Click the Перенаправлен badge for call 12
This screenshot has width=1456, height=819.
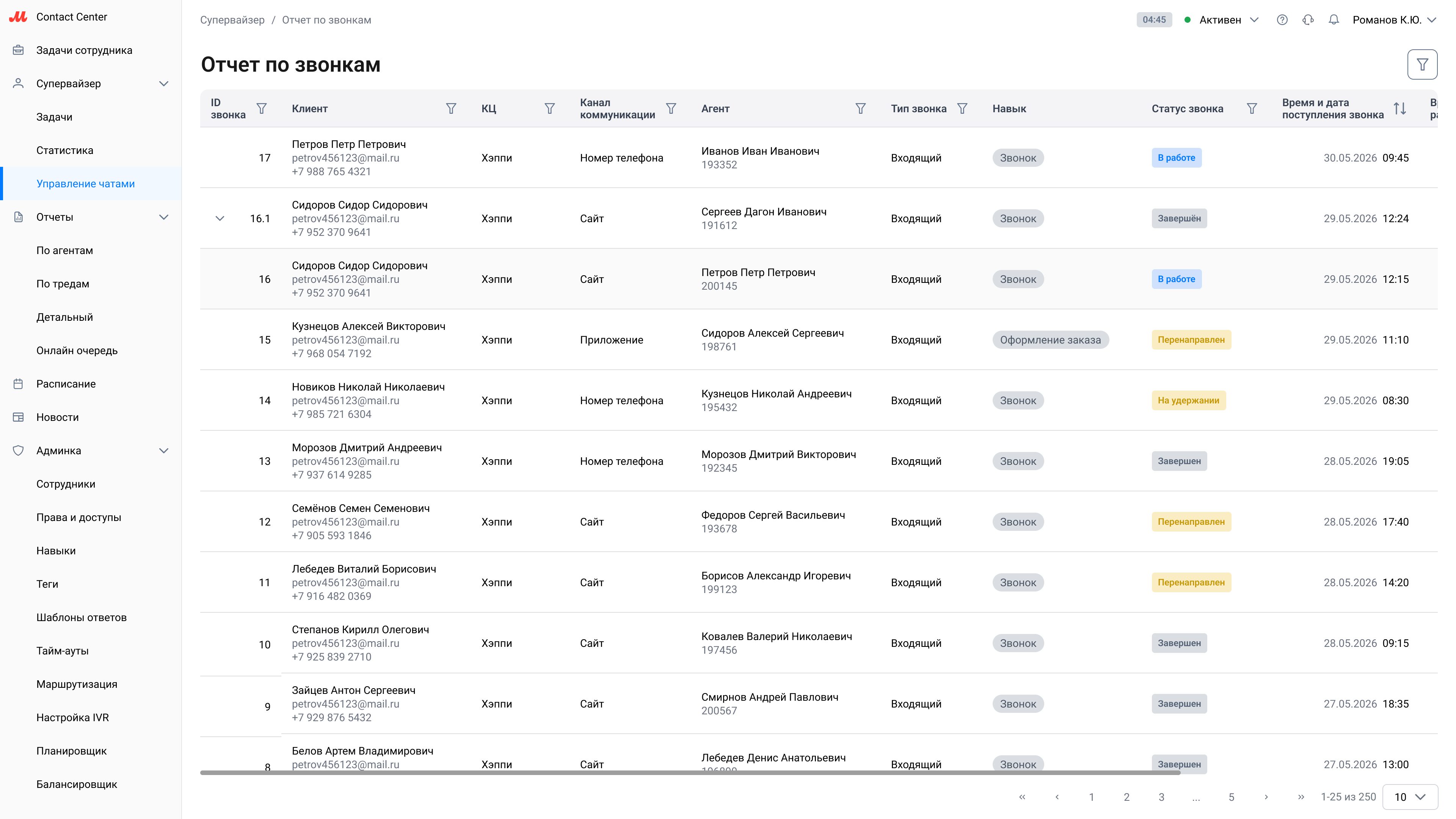[x=1191, y=522]
